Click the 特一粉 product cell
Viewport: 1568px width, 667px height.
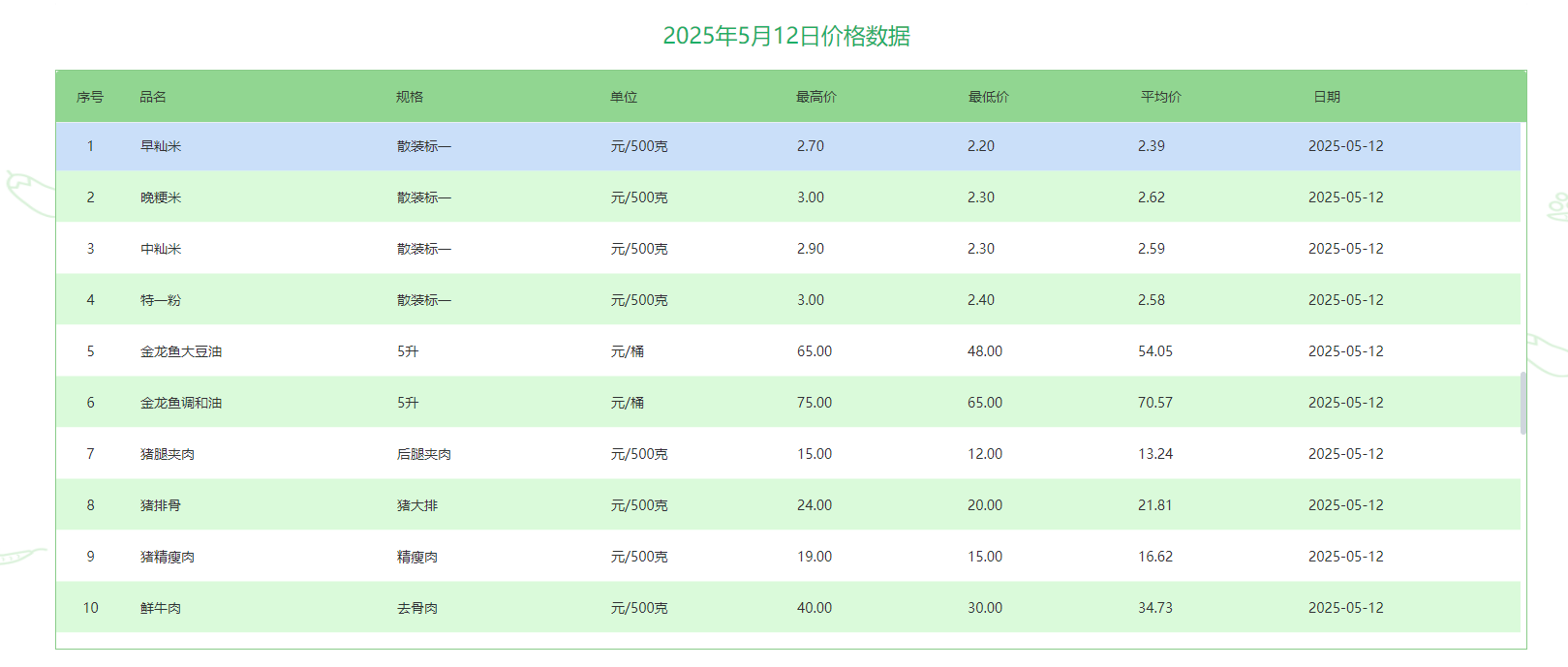[161, 300]
